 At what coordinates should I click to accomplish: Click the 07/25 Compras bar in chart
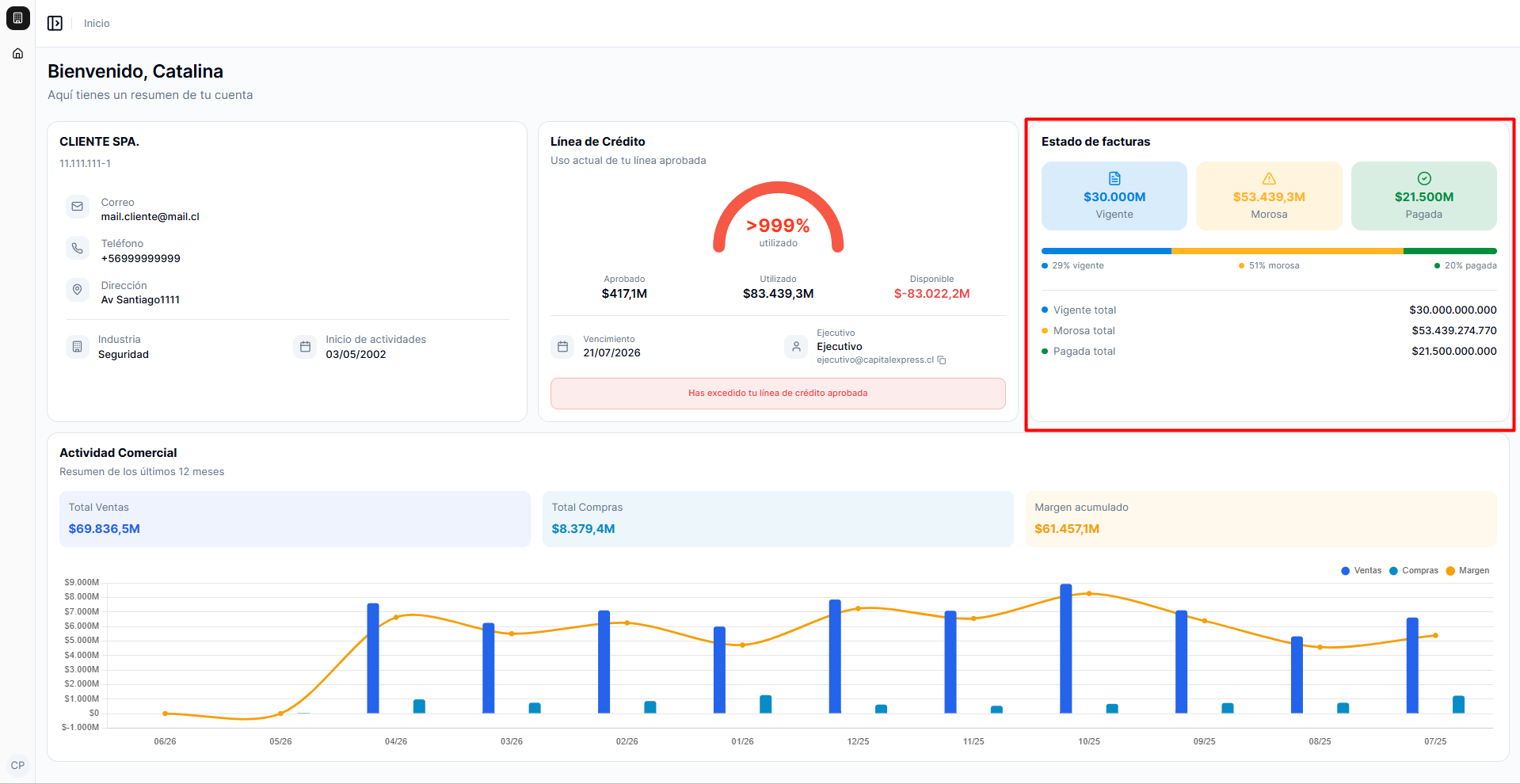(1458, 705)
